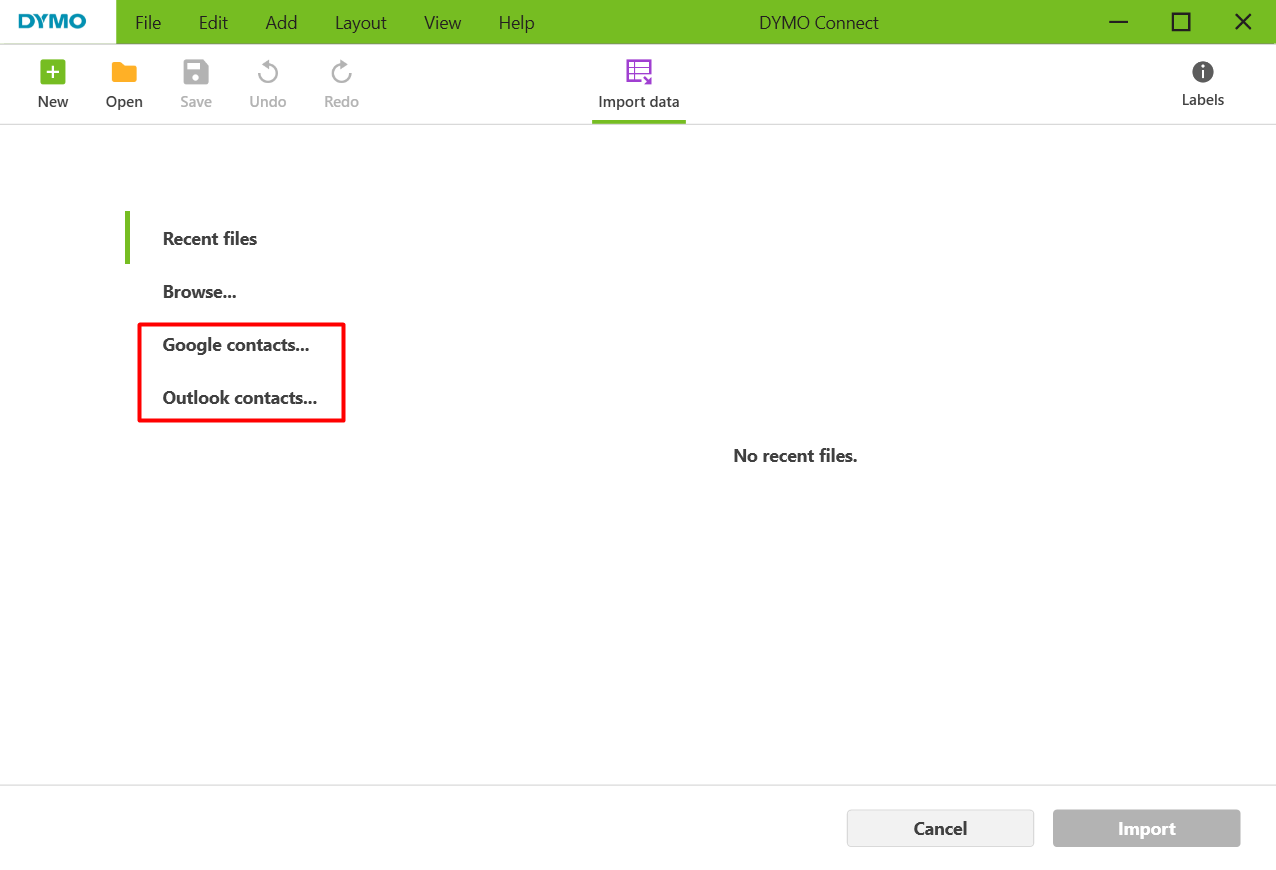Choose the Browse... option
Image resolution: width=1276 pixels, height=870 pixels.
199,292
